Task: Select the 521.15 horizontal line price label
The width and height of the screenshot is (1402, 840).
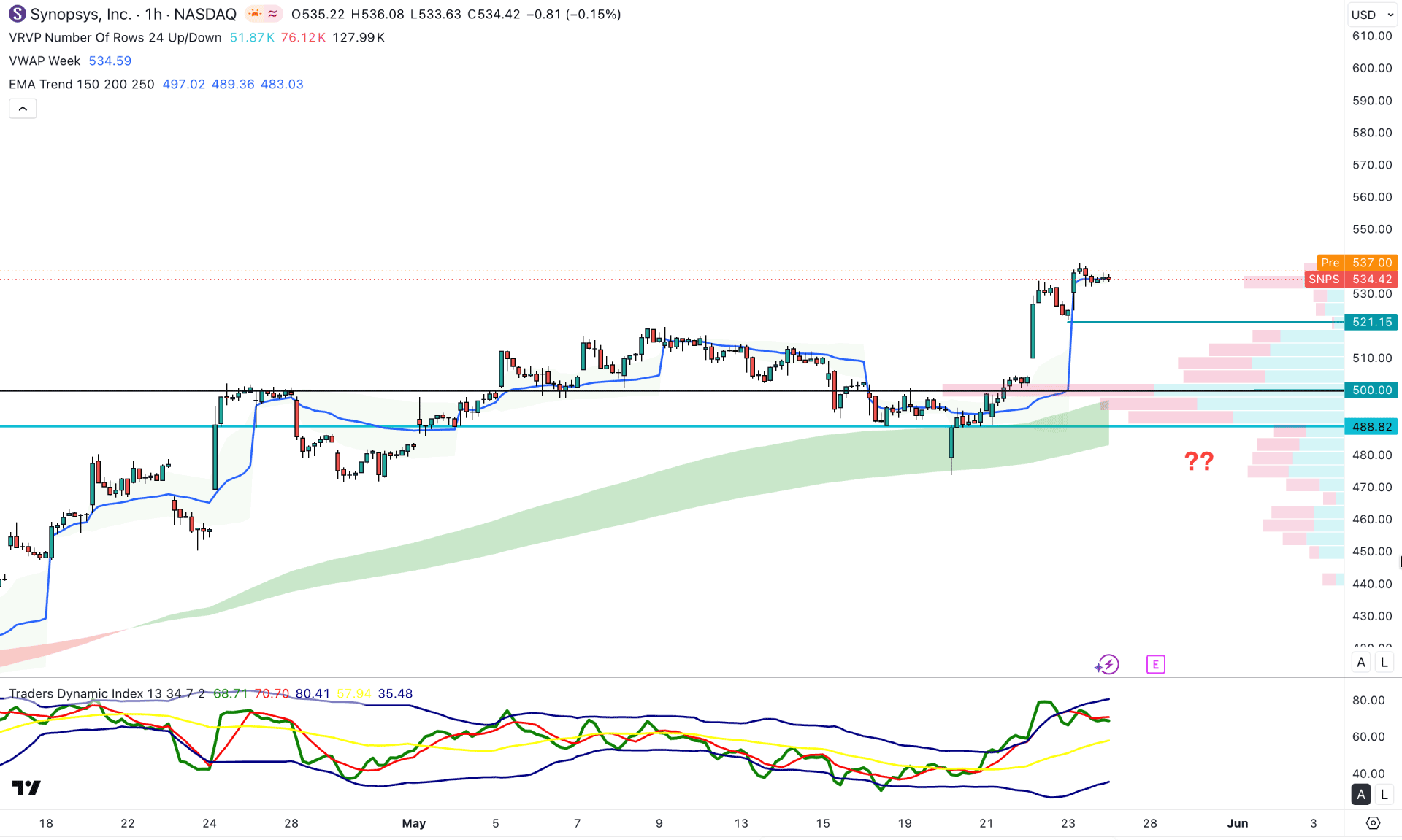Action: pyautogui.click(x=1371, y=322)
